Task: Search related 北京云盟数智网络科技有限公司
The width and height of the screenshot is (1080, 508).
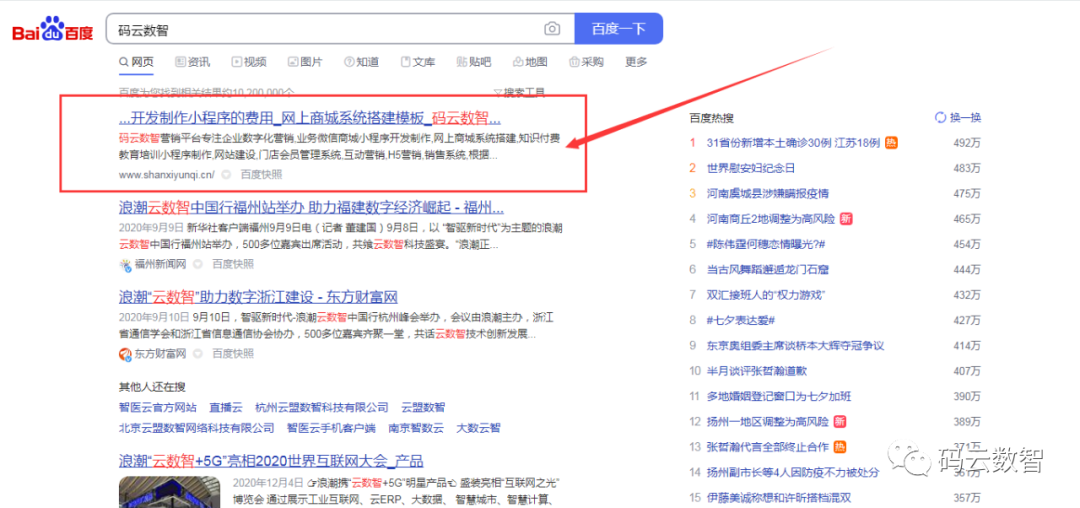Action: [196, 428]
